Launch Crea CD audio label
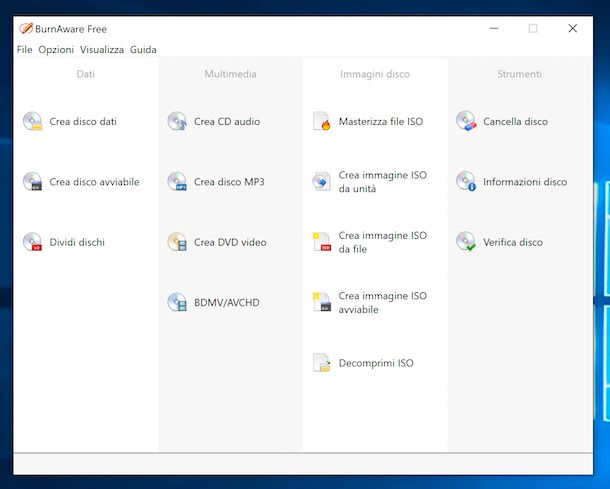Image resolution: width=610 pixels, height=489 pixels. pyautogui.click(x=227, y=121)
